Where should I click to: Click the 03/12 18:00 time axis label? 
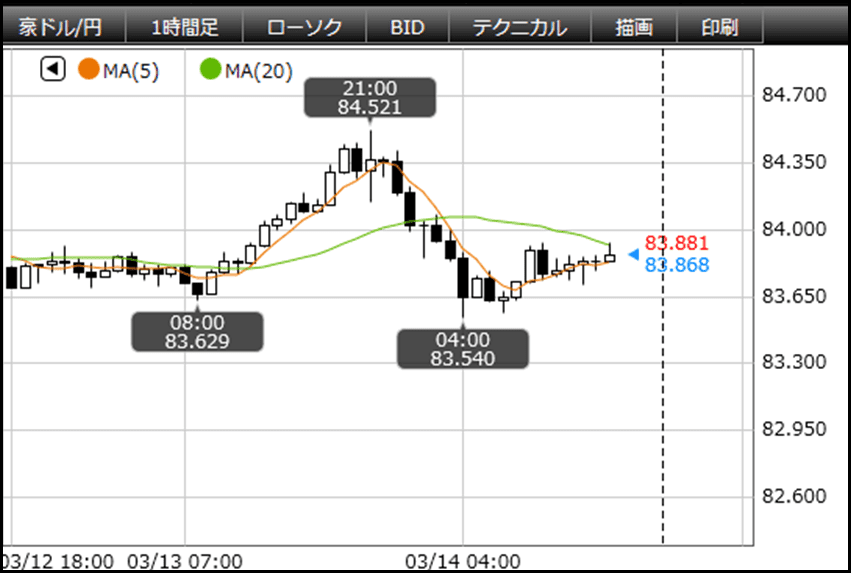[58, 561]
